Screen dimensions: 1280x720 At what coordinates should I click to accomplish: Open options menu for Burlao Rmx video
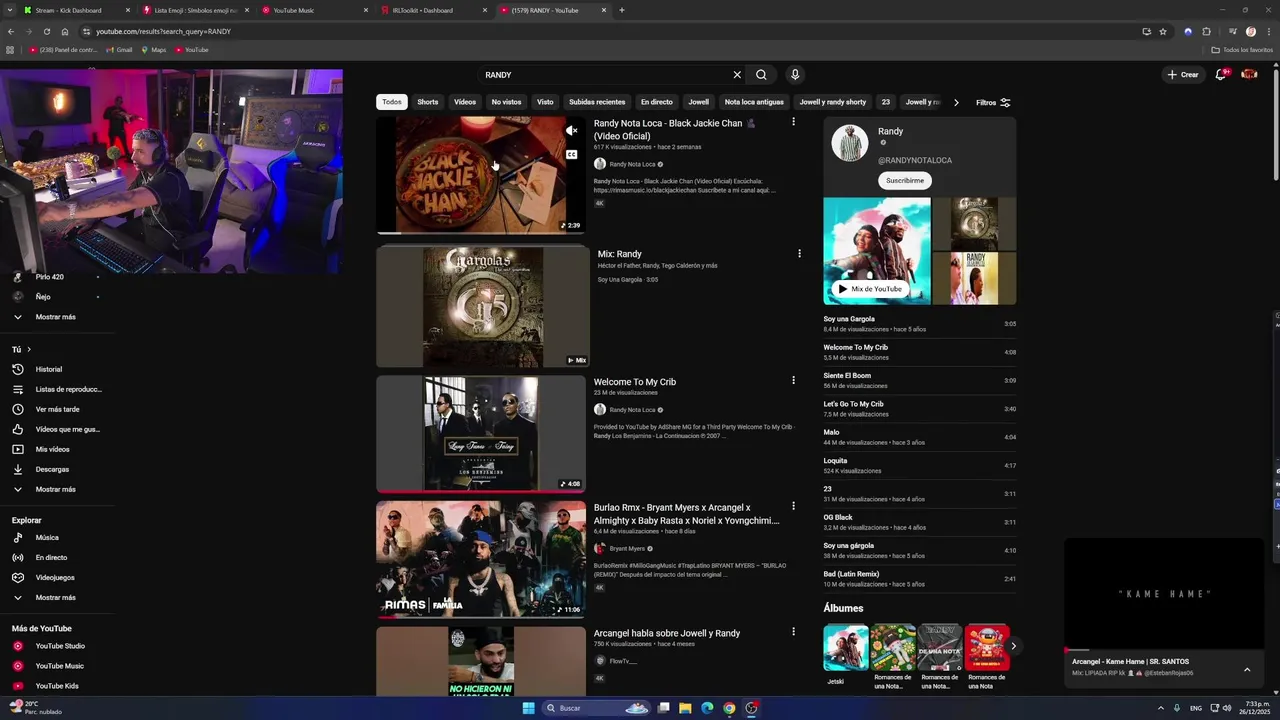click(x=793, y=506)
